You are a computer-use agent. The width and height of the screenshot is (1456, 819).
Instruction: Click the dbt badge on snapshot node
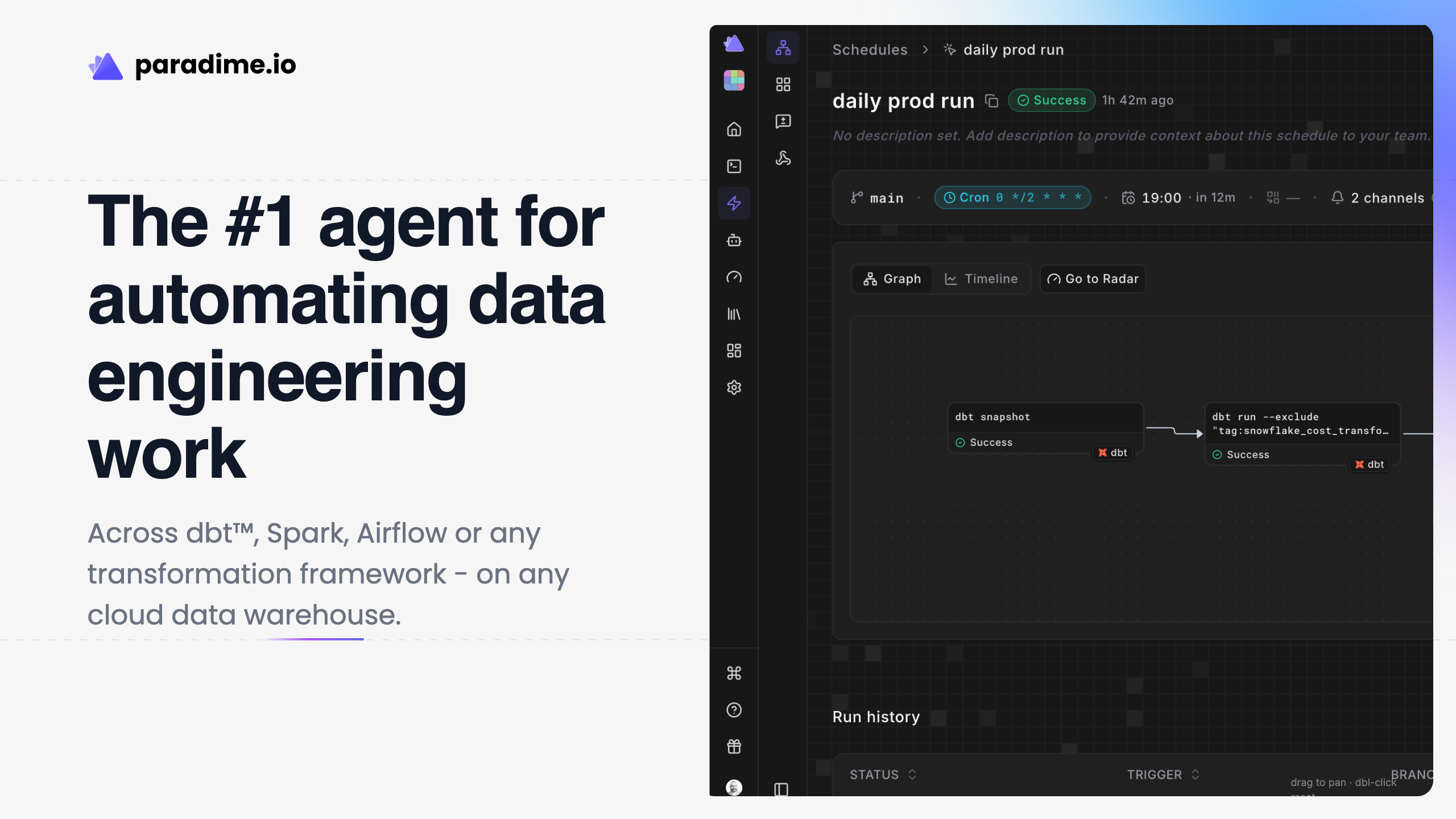[1112, 453]
